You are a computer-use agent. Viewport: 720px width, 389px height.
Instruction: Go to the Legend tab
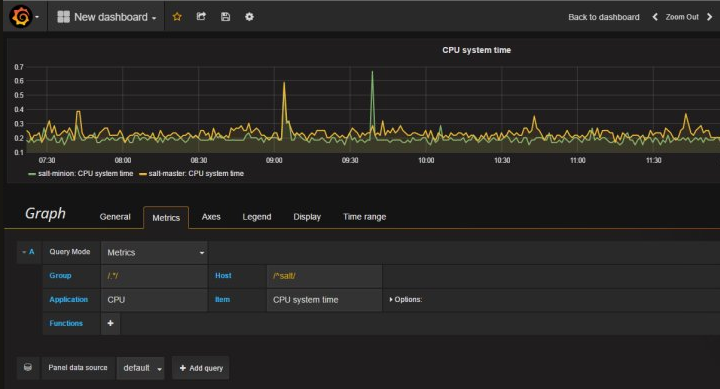(x=257, y=217)
